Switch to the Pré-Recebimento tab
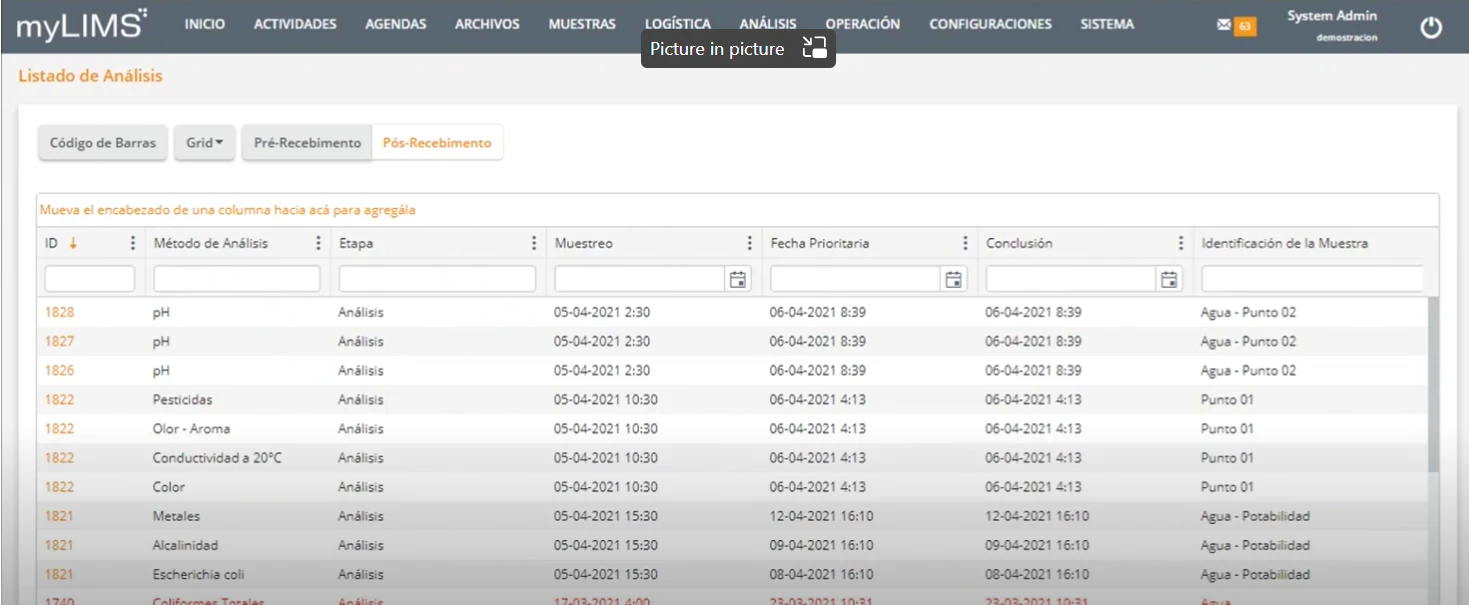1469x605 pixels. pos(306,142)
